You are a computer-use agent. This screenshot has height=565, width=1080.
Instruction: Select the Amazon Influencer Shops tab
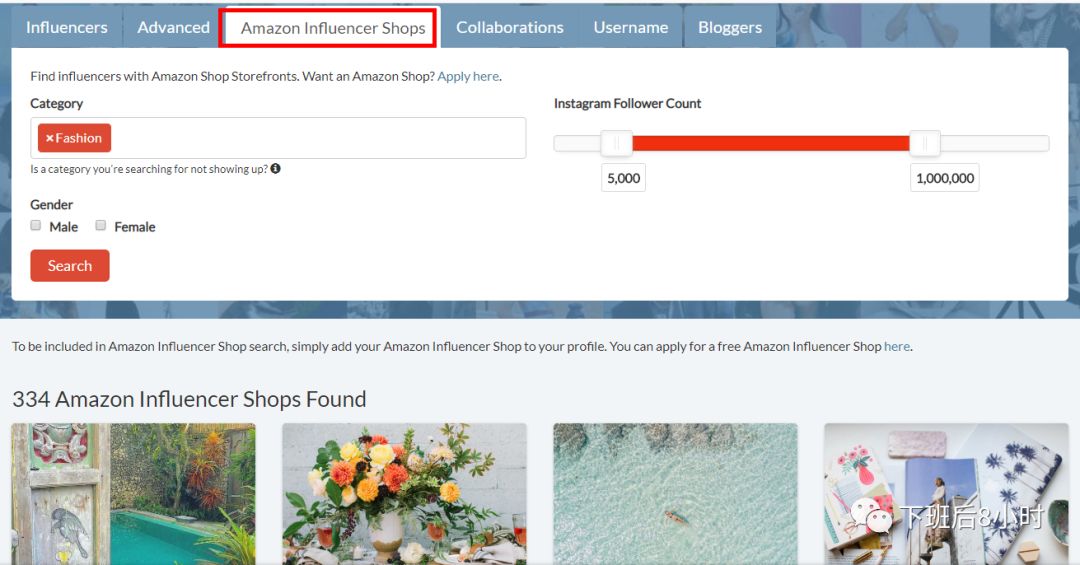pyautogui.click(x=333, y=28)
